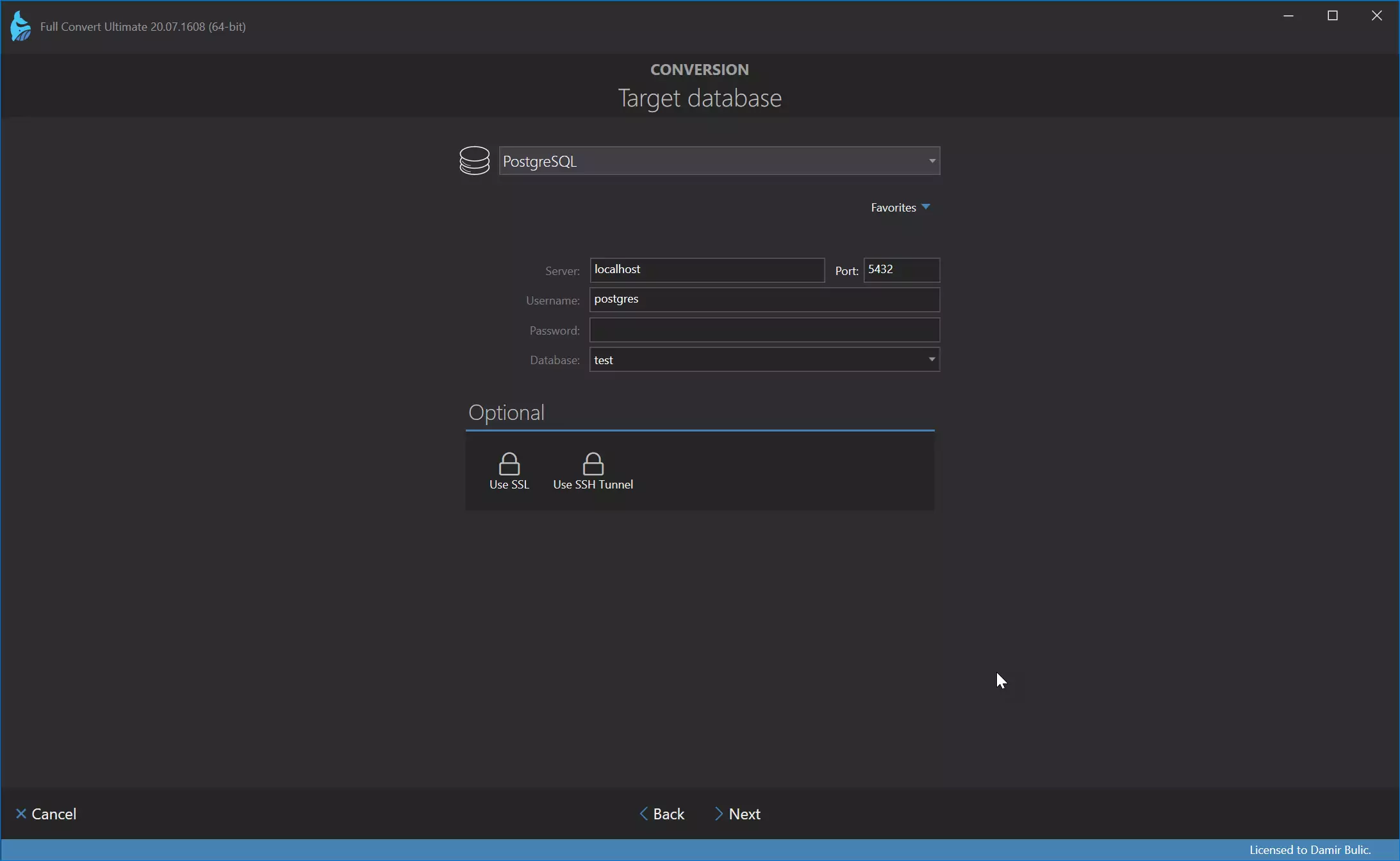This screenshot has width=1400, height=861.
Task: Click the Use SSL lock icon
Action: click(x=508, y=464)
